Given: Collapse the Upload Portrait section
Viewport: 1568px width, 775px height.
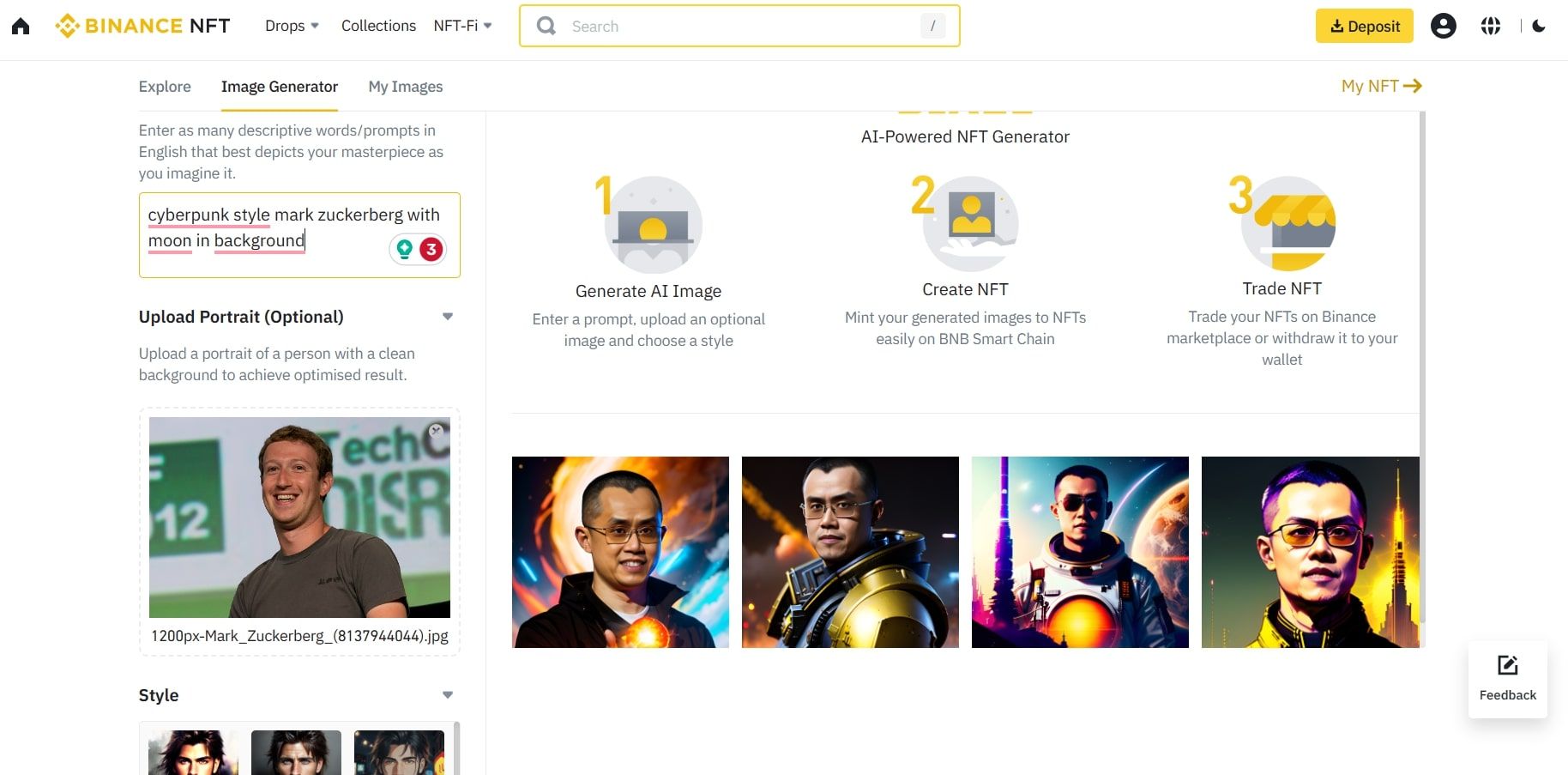Looking at the screenshot, I should (447, 317).
